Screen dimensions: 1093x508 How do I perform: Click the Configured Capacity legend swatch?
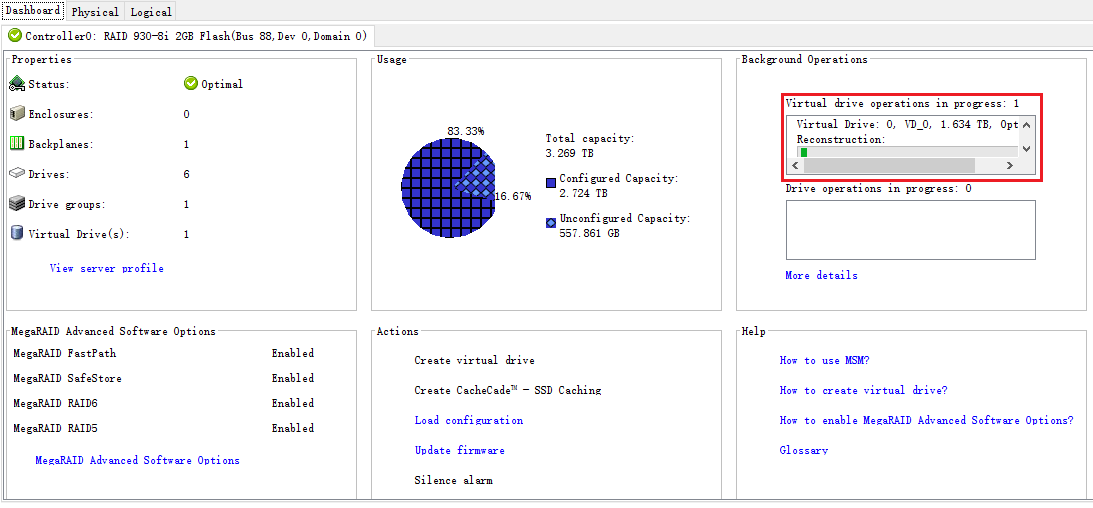(x=551, y=183)
